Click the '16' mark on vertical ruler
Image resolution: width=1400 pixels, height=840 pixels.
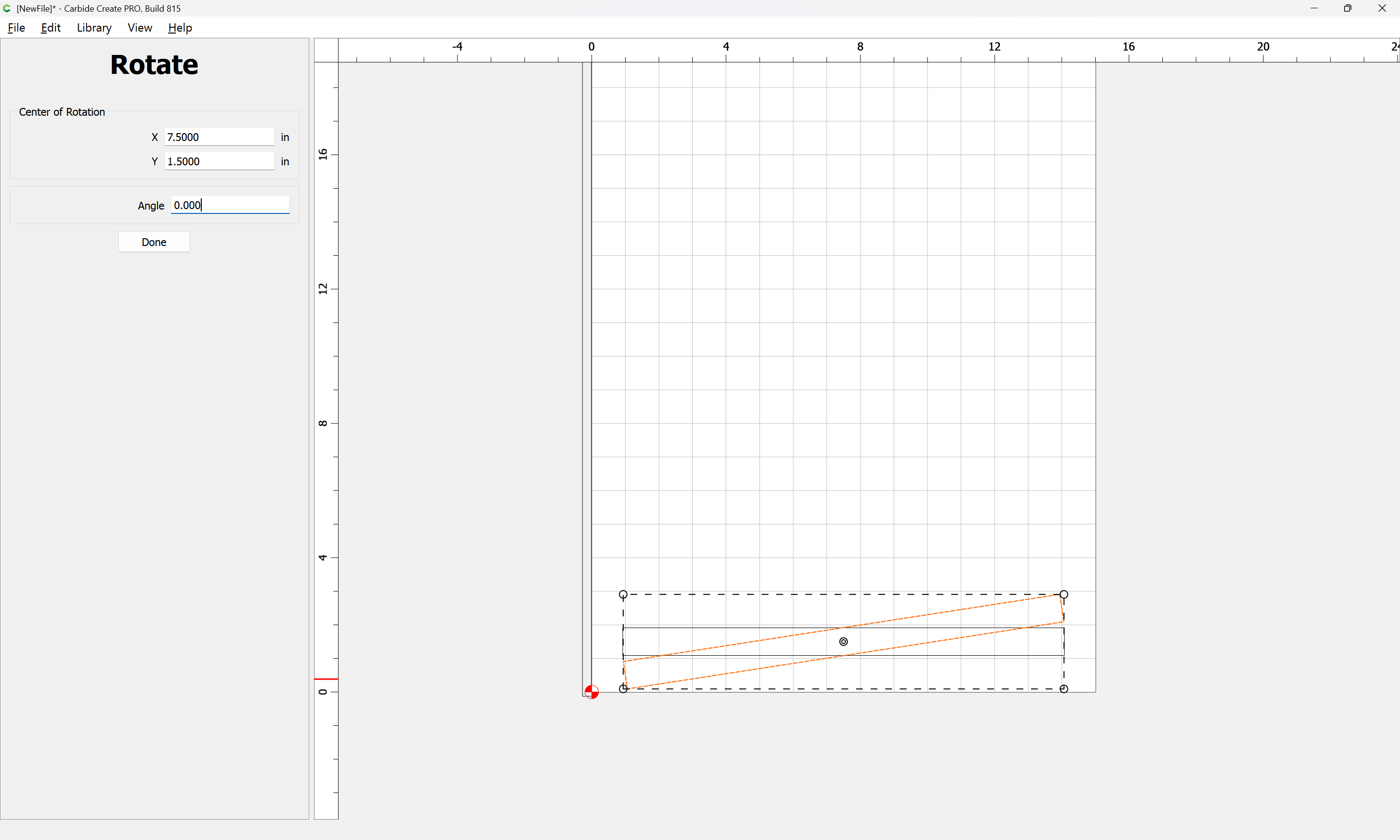click(323, 154)
